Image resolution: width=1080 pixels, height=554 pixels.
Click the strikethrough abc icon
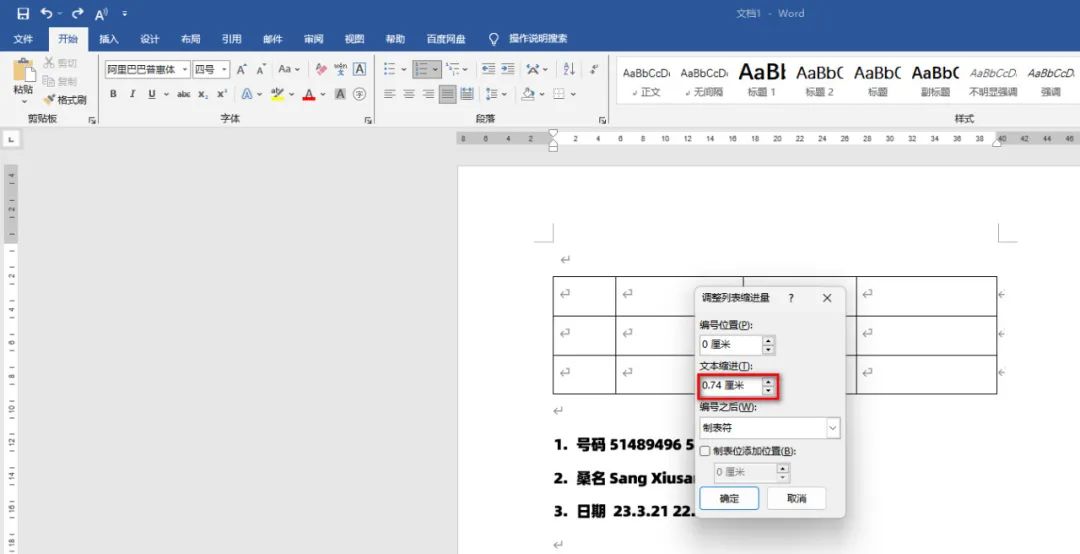pyautogui.click(x=183, y=94)
